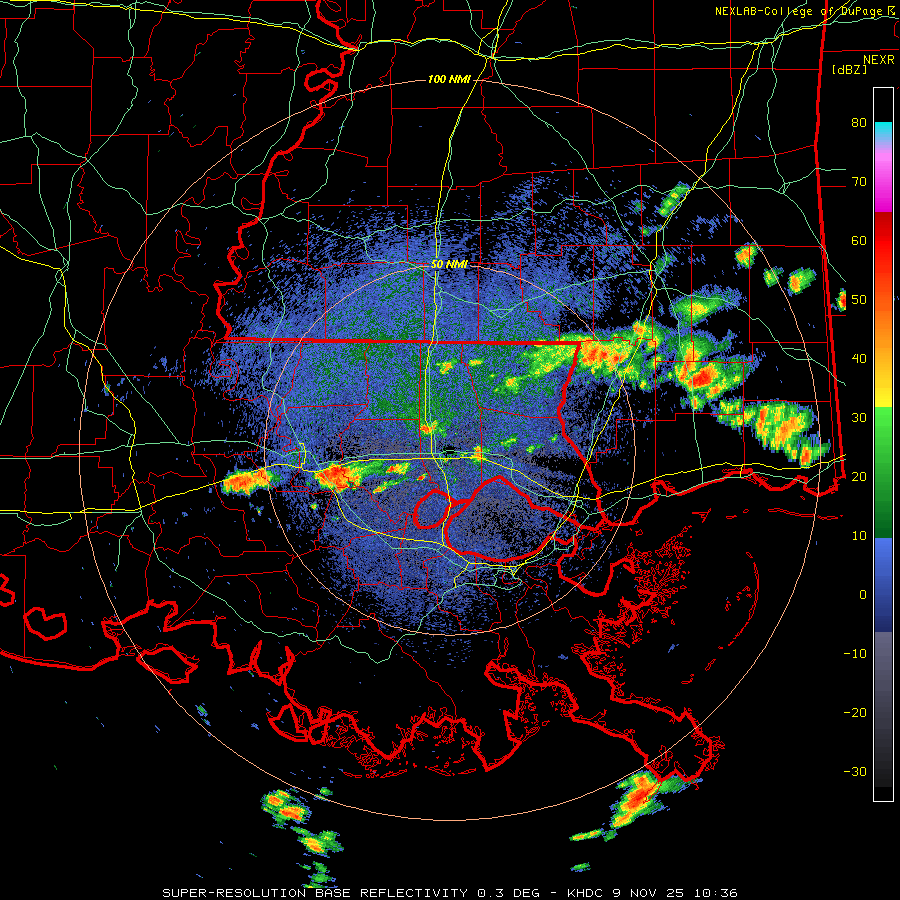Click the 60 dBZ scale label

tap(859, 240)
